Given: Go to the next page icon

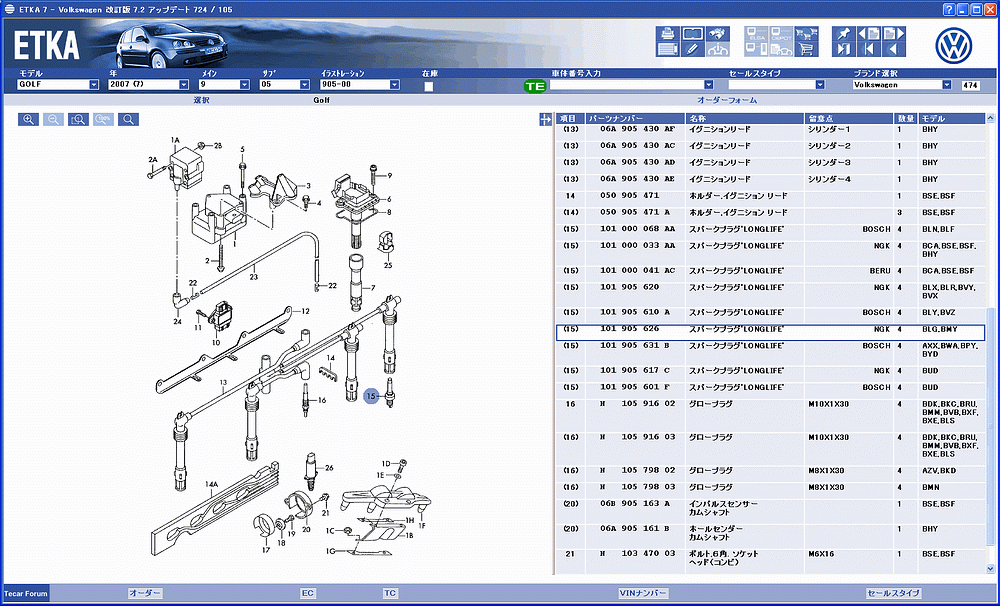Looking at the screenshot, I should click(893, 33).
